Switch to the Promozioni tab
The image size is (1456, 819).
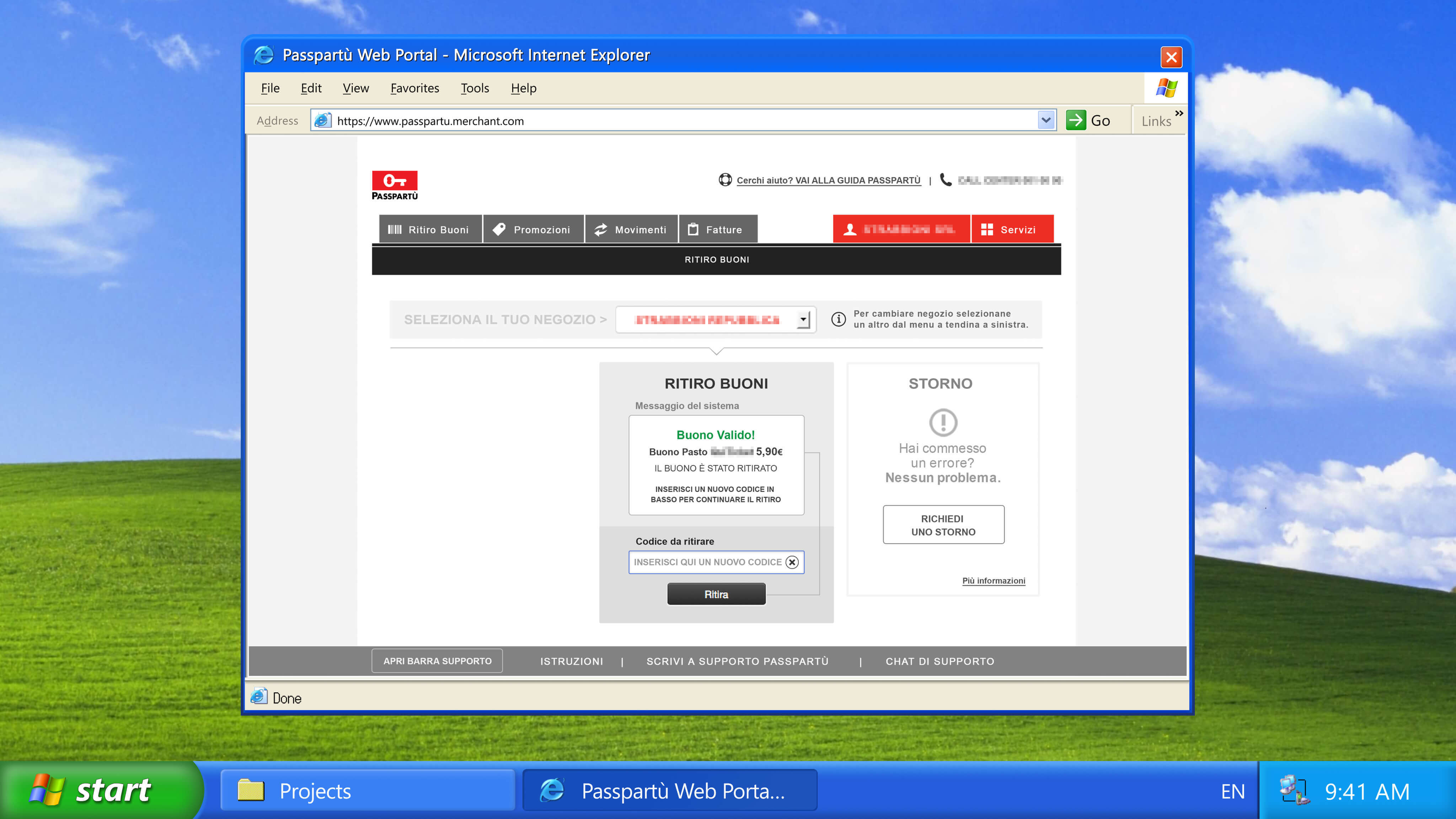[533, 229]
